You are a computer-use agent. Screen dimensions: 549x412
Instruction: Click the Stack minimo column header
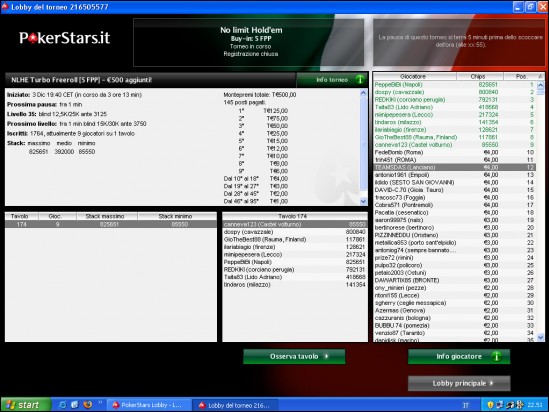coord(177,216)
